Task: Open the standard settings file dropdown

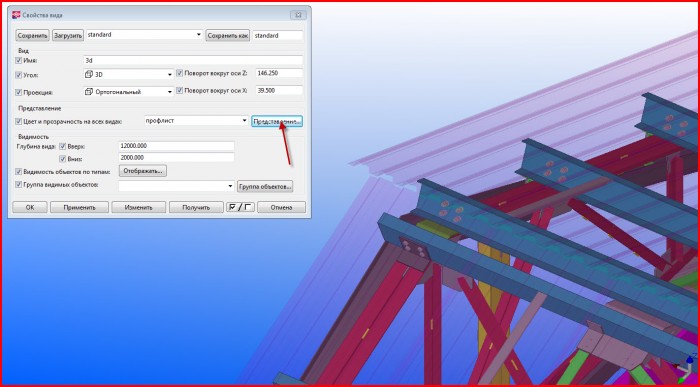Action: 199,35
